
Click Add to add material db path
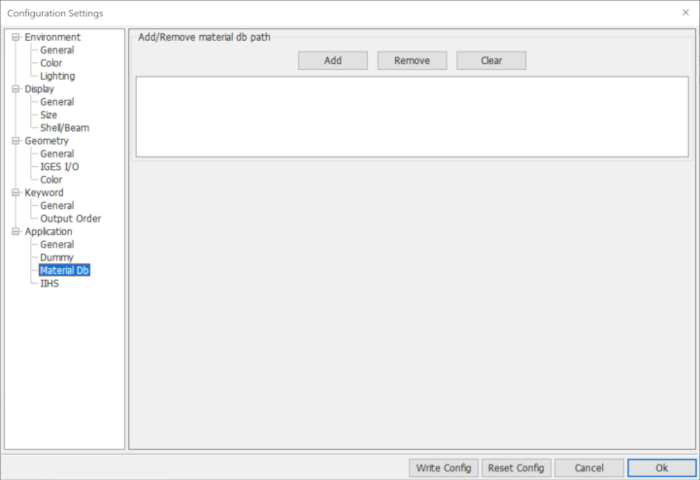(333, 60)
